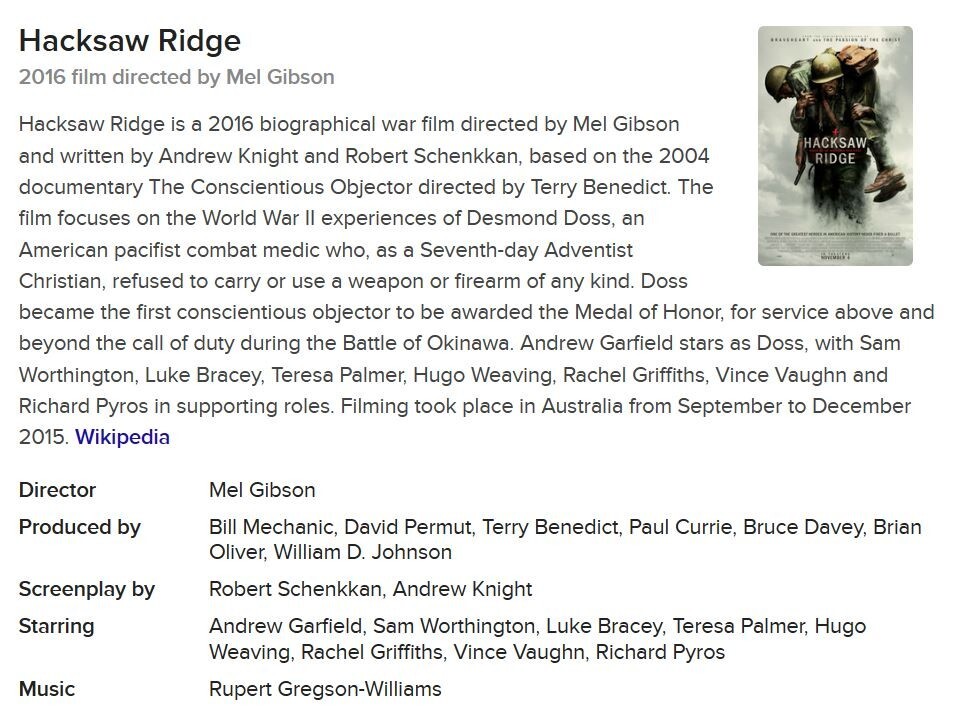Click William D. Johnson in producers list
The image size is (963, 714).
pyautogui.click(x=363, y=552)
